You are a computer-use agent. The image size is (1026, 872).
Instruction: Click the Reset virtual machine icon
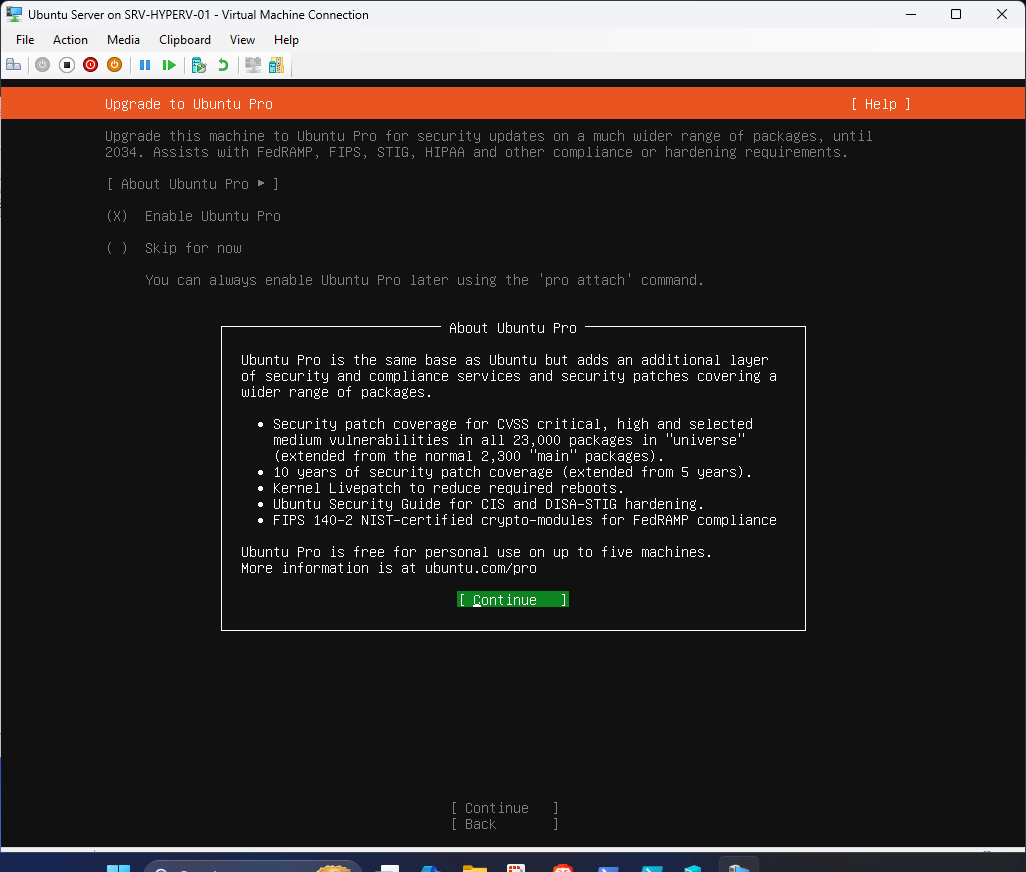tap(169, 64)
